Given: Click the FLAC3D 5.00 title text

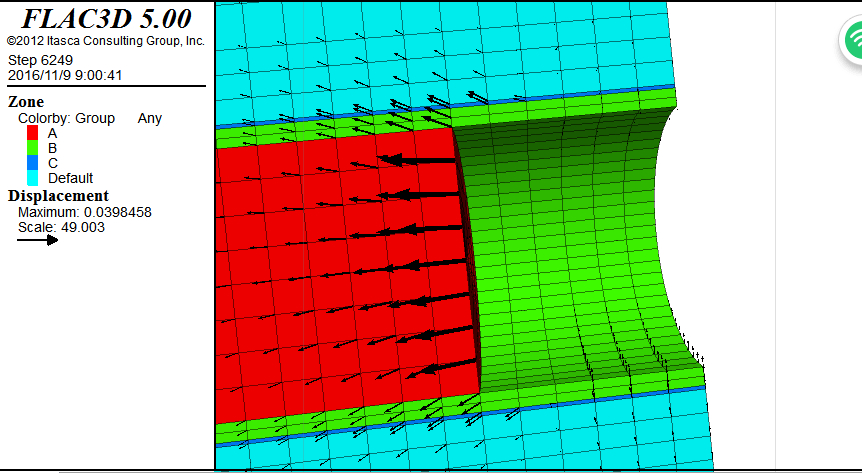Looking at the screenshot, I should 107,19.
